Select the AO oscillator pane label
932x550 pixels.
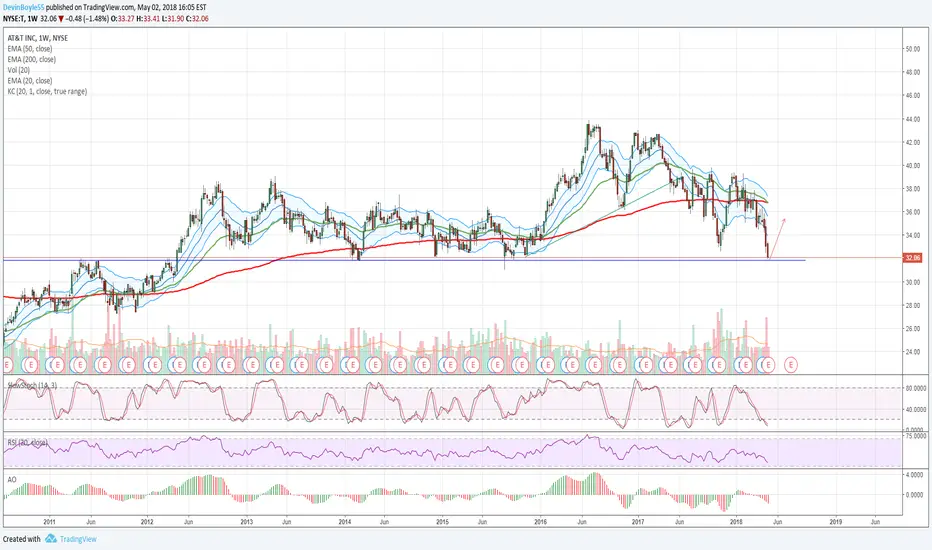[12, 479]
